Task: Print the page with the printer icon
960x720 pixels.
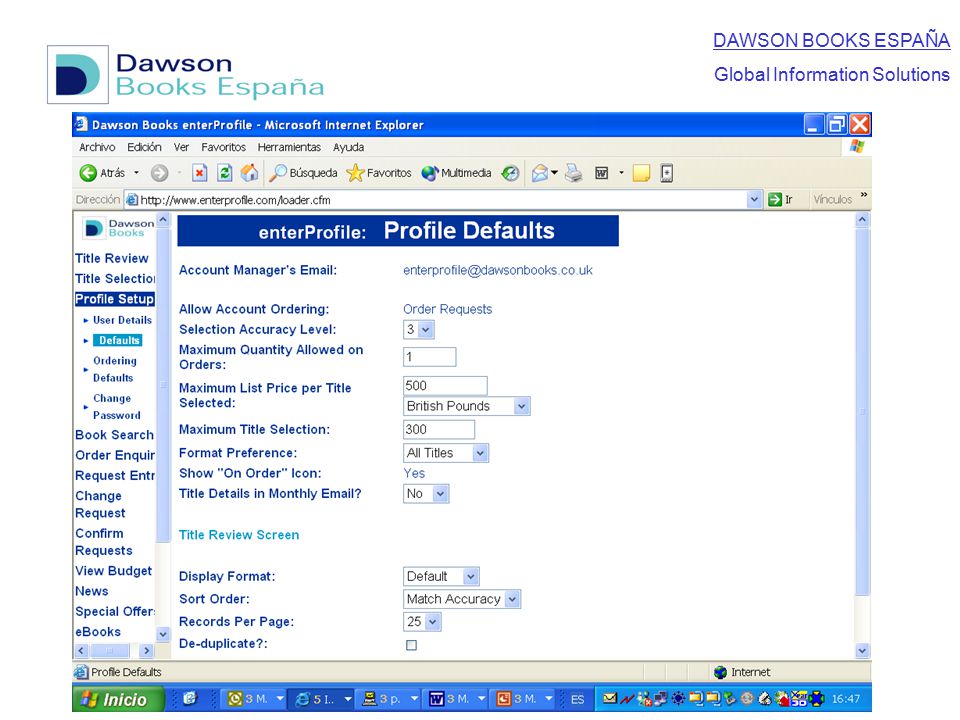Action: tap(574, 173)
